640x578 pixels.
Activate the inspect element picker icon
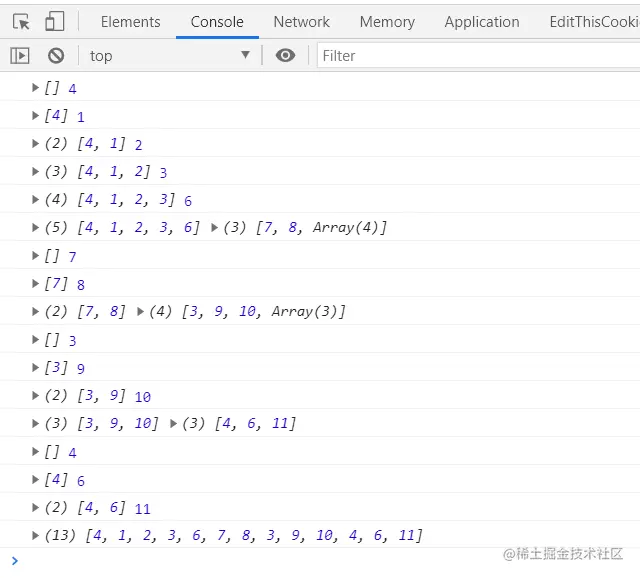pyautogui.click(x=21, y=22)
